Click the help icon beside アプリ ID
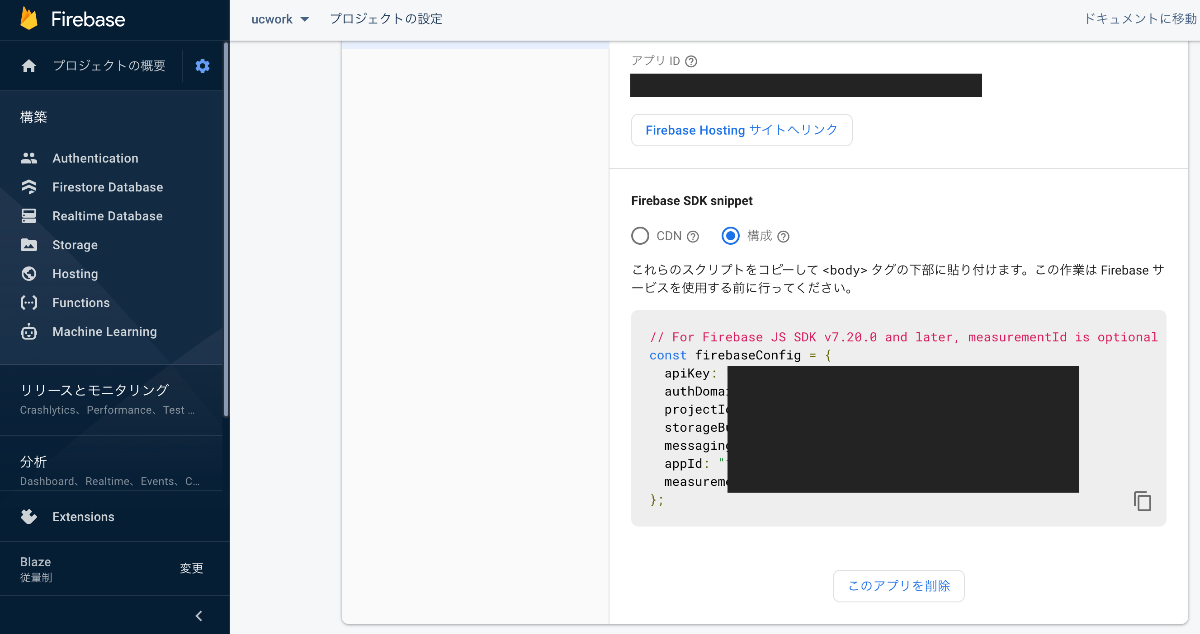The width and height of the screenshot is (1200, 634). (691, 61)
